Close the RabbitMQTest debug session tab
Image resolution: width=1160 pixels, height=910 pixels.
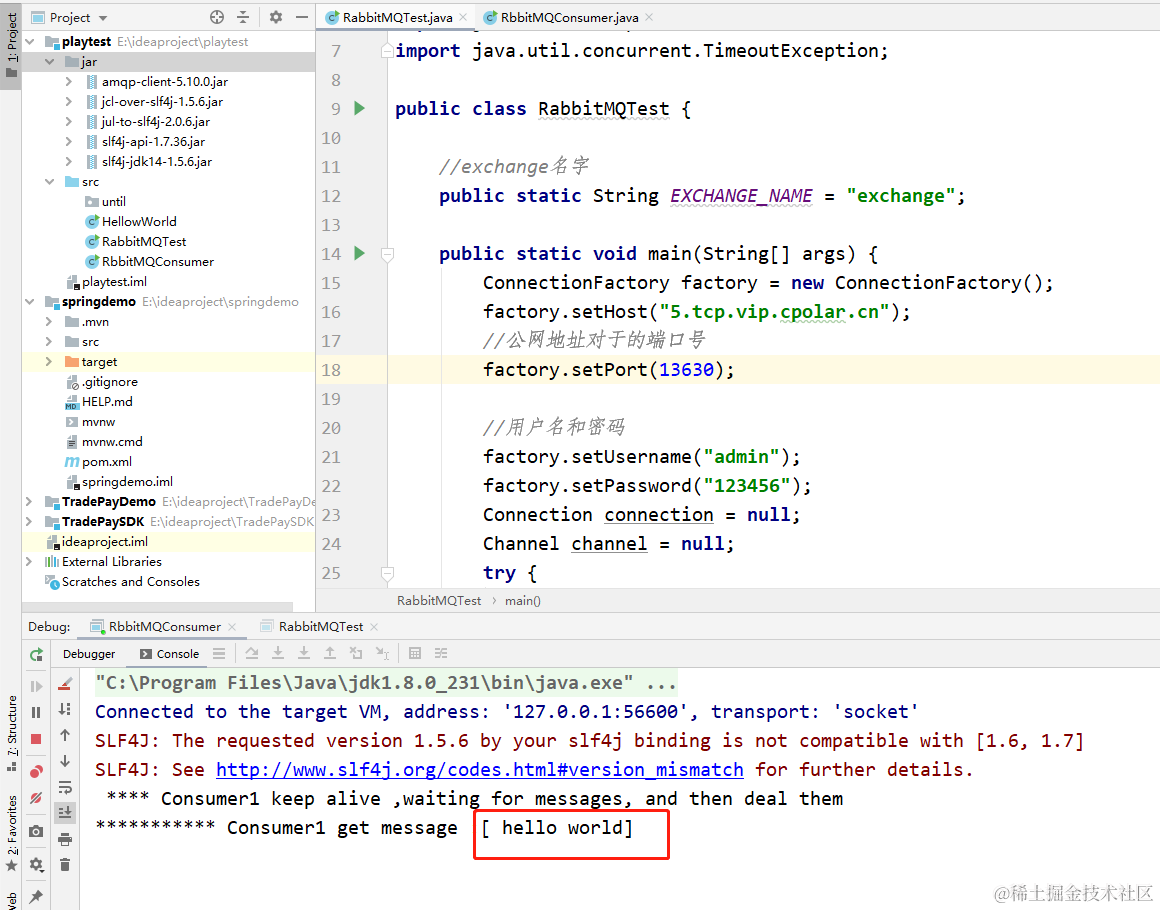[374, 627]
